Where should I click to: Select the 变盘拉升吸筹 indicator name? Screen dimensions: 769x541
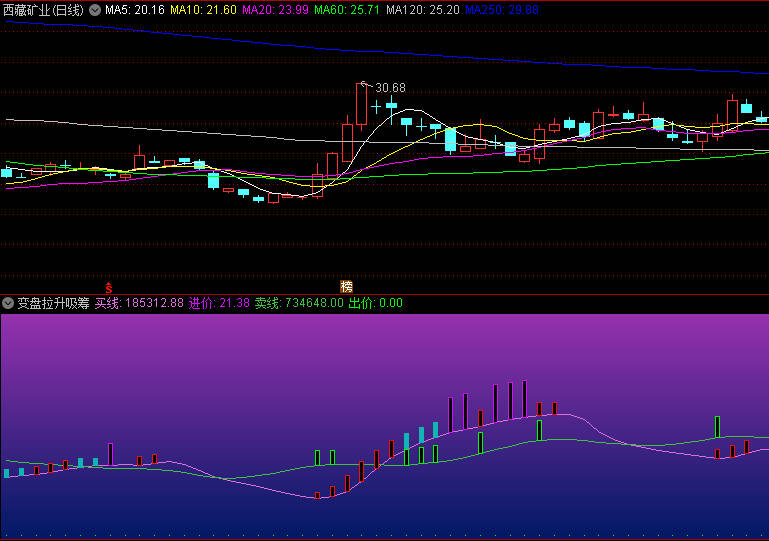tap(53, 303)
